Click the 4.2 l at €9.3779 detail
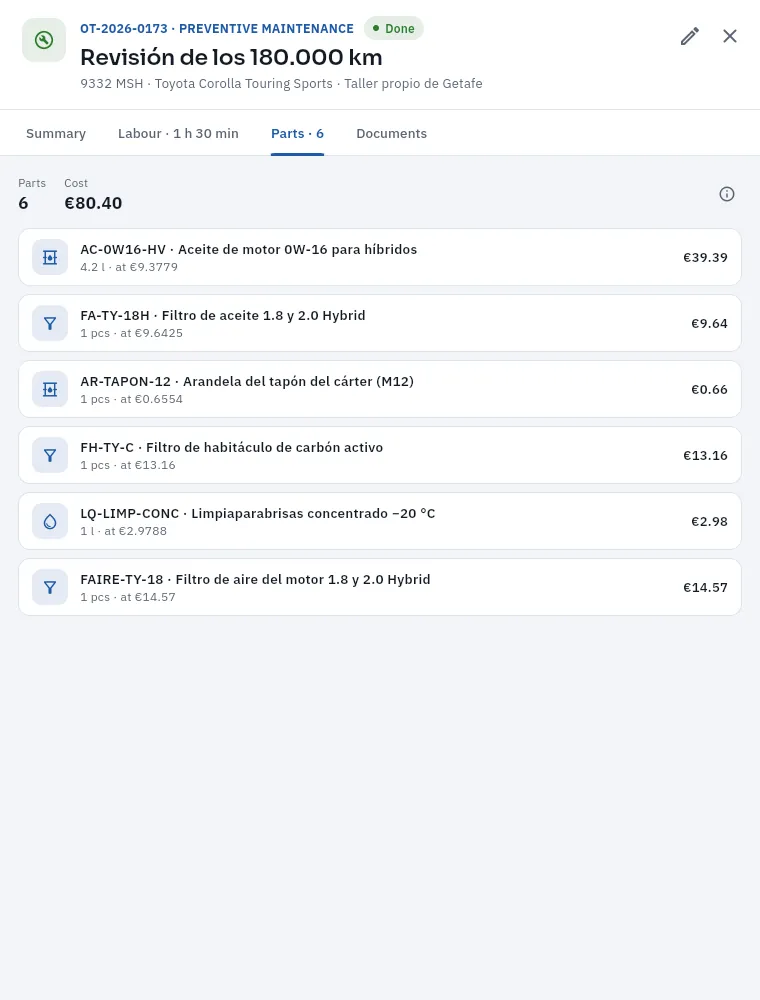Screen dimensions: 760x1000 pyautogui.click(x=129, y=267)
